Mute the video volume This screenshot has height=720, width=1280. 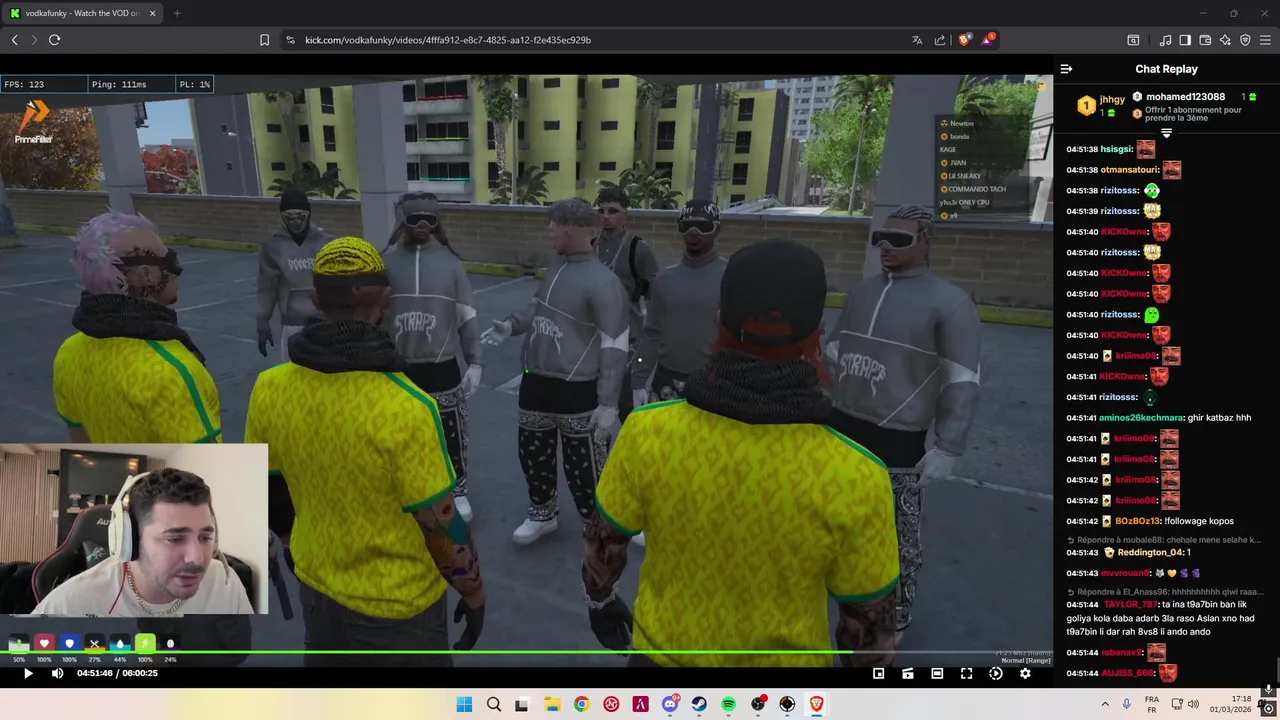coord(57,674)
